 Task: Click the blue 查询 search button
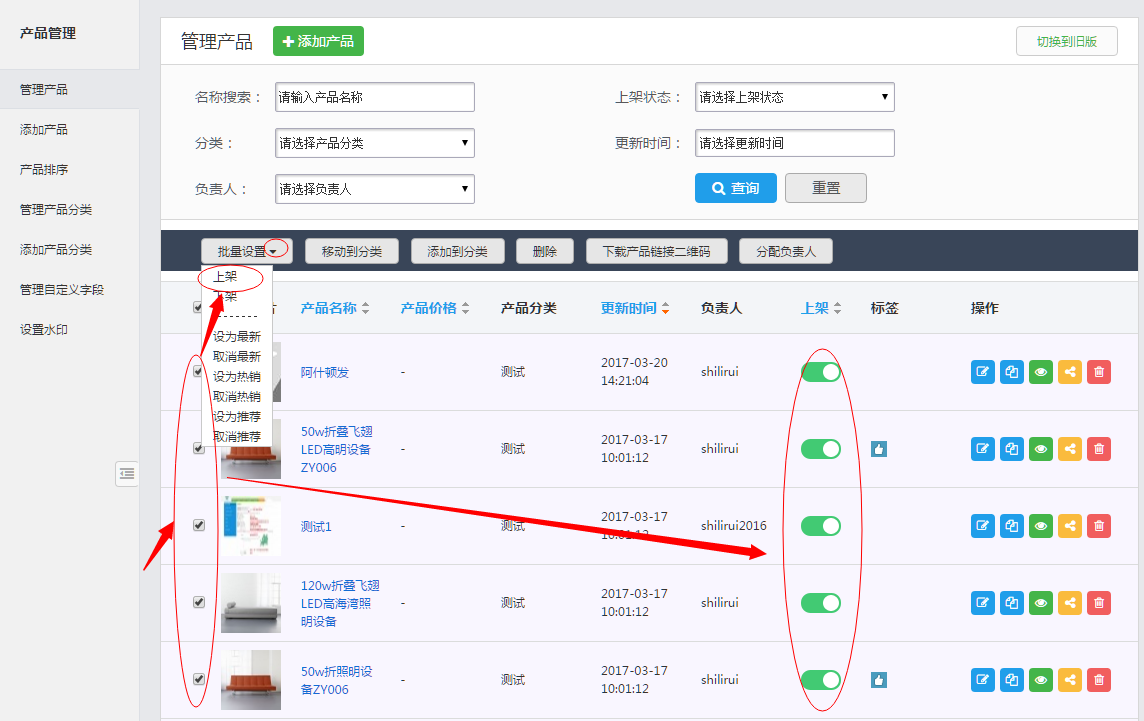click(735, 188)
